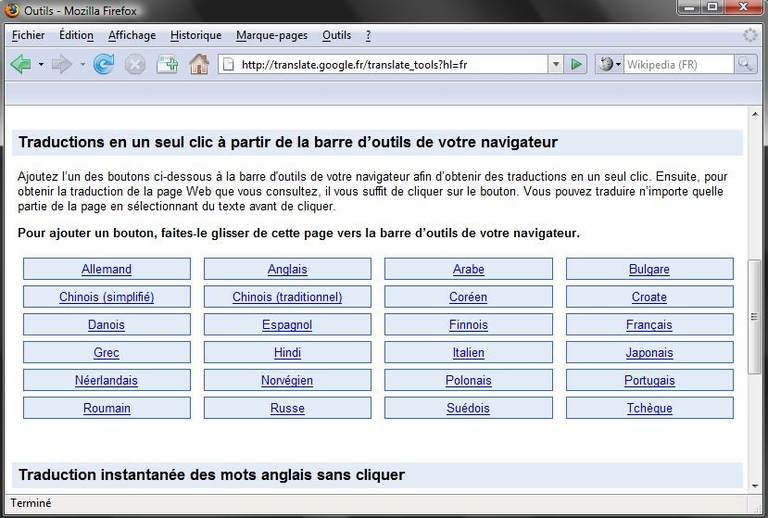The width and height of the screenshot is (768, 518).
Task: Open a new tab with the plus-page icon
Action: [x=167, y=64]
